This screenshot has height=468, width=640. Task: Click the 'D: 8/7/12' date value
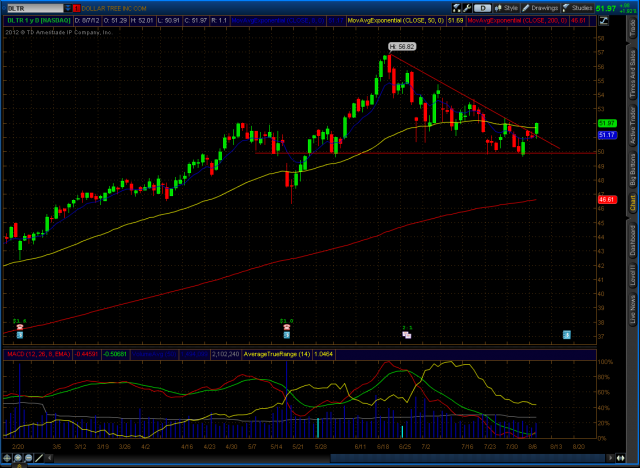tap(87, 20)
